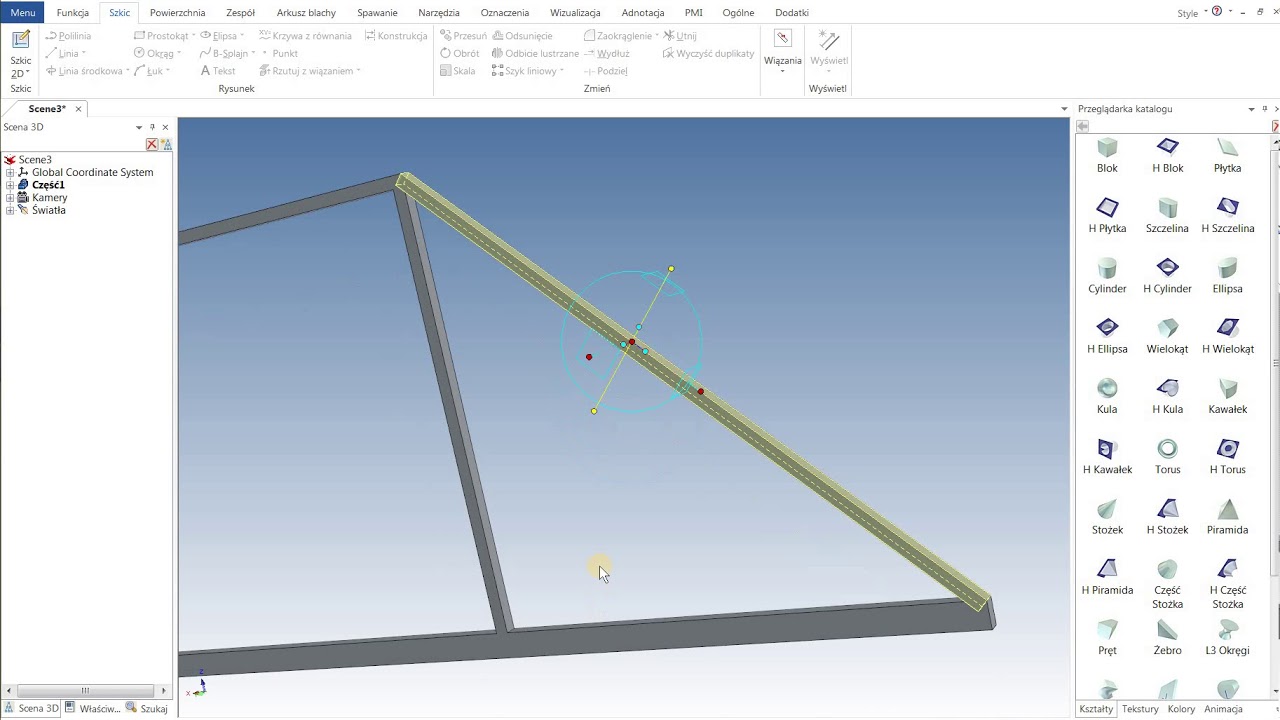Select the Torus catalog shape
The width and height of the screenshot is (1280, 720).
[1167, 457]
